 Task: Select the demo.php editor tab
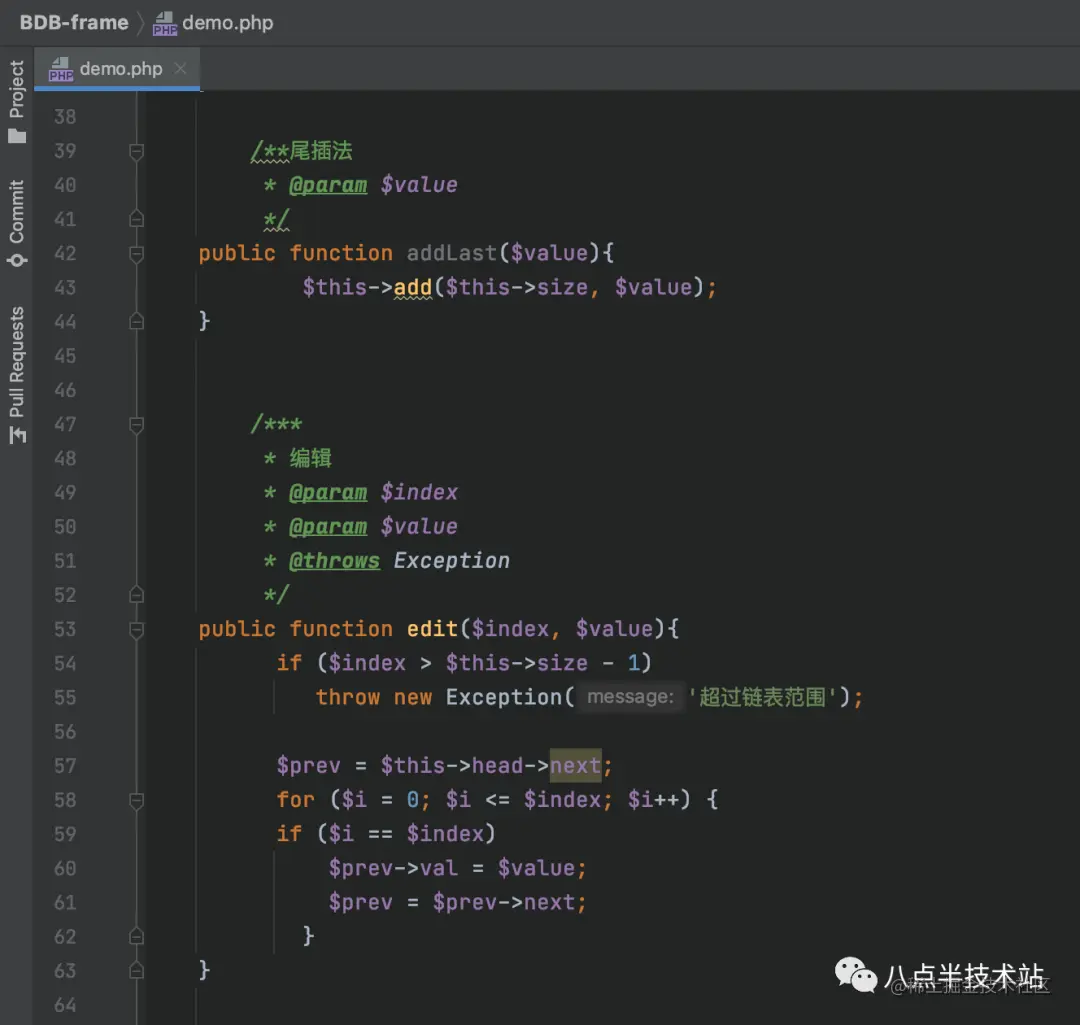click(x=117, y=69)
